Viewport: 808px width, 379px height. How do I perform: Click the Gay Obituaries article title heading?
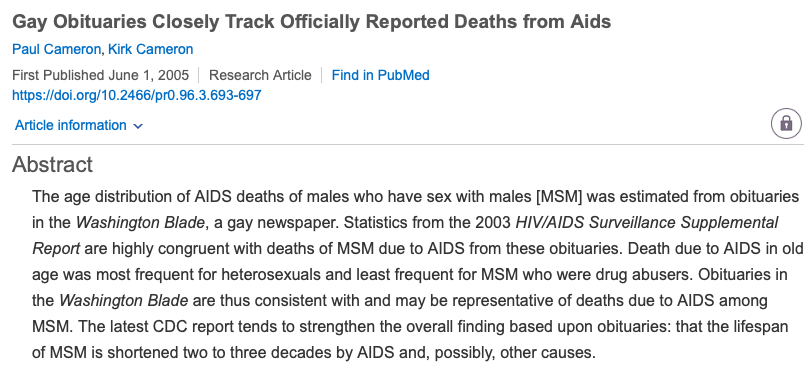[311, 22]
